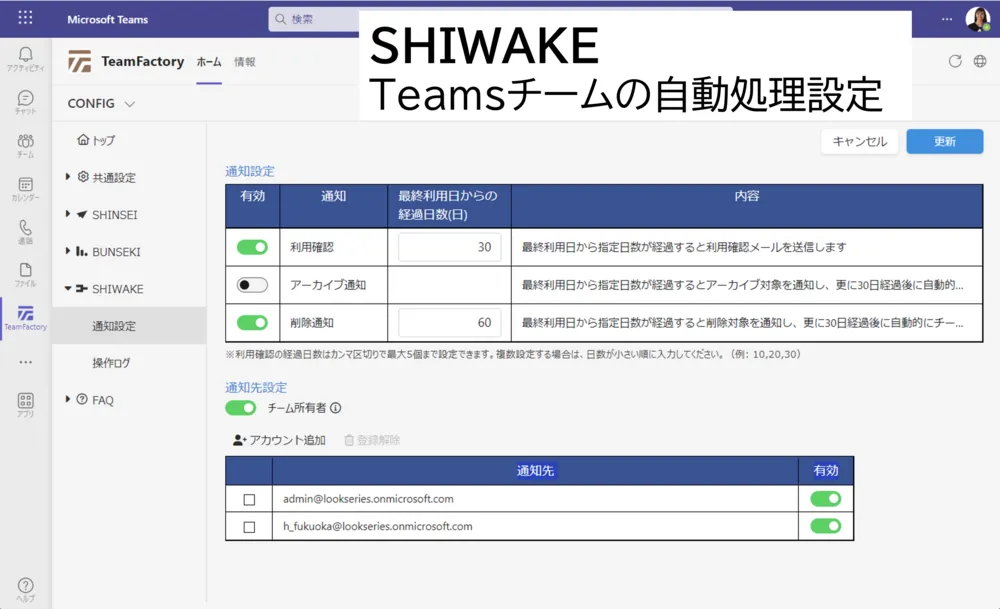Open 操作ログ in sidebar
This screenshot has width=1000, height=609.
[111, 363]
